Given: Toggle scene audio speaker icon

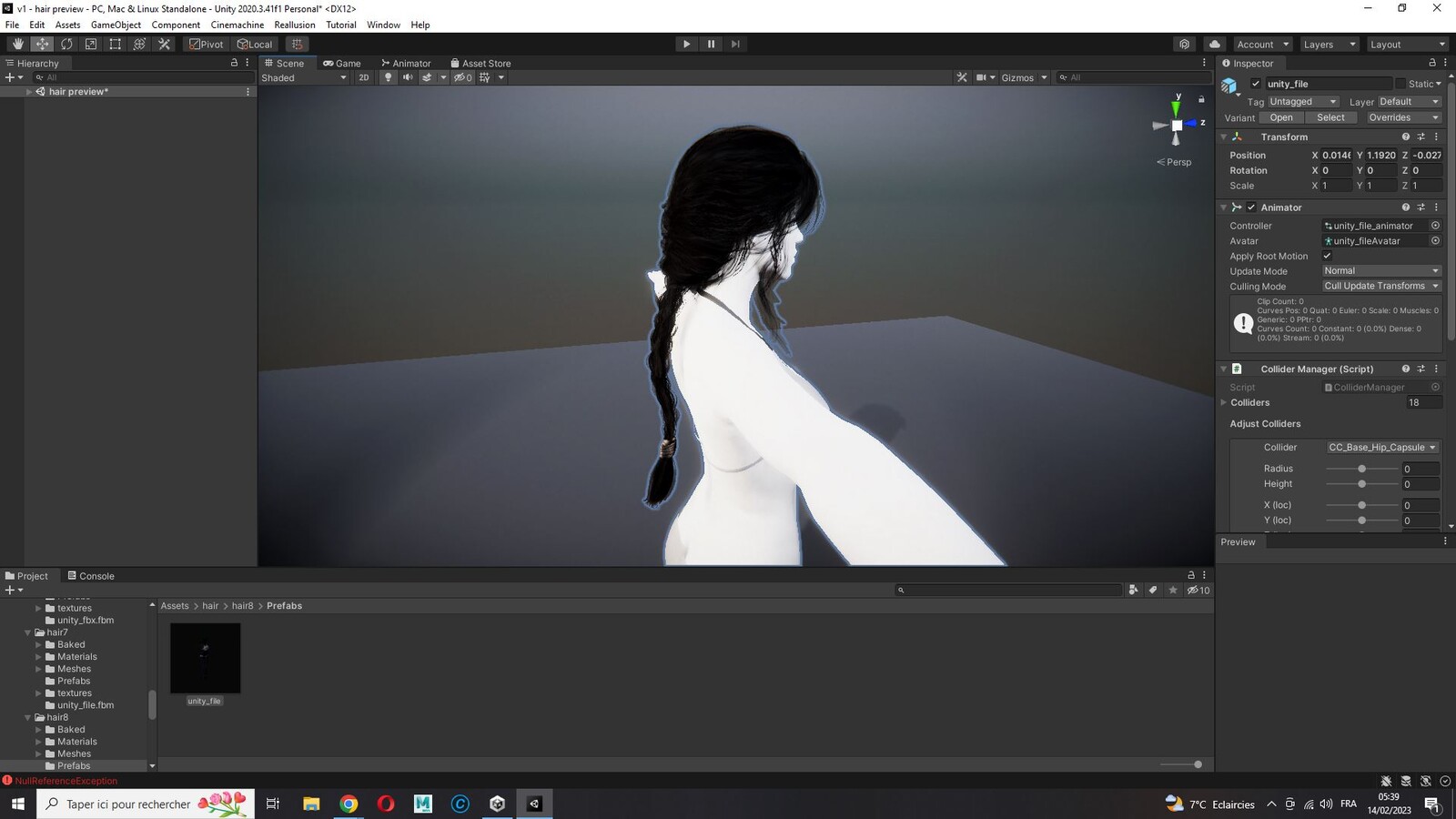Looking at the screenshot, I should pyautogui.click(x=407, y=77).
